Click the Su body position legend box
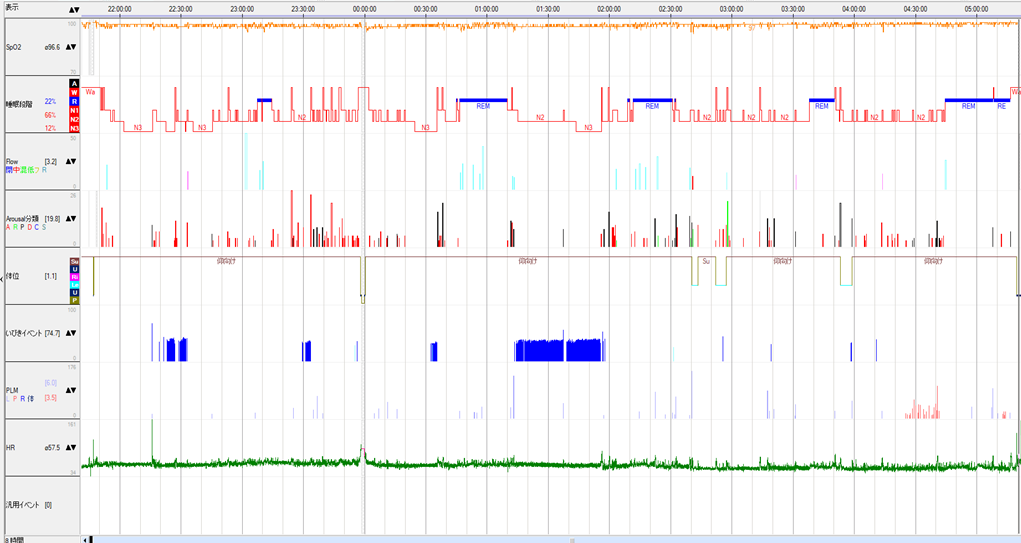This screenshot has width=1021, height=543. pos(73,261)
